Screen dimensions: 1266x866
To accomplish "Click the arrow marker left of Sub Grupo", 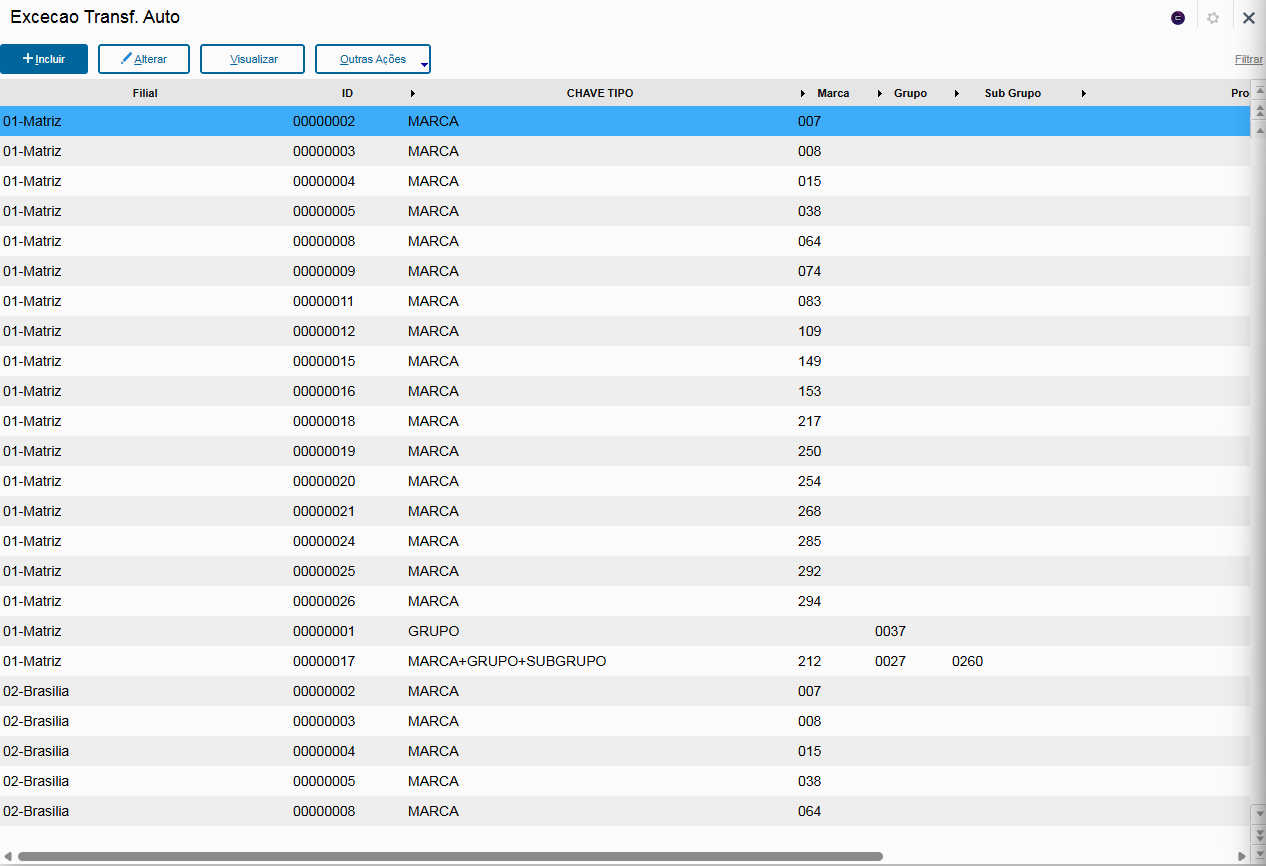I will pos(957,93).
